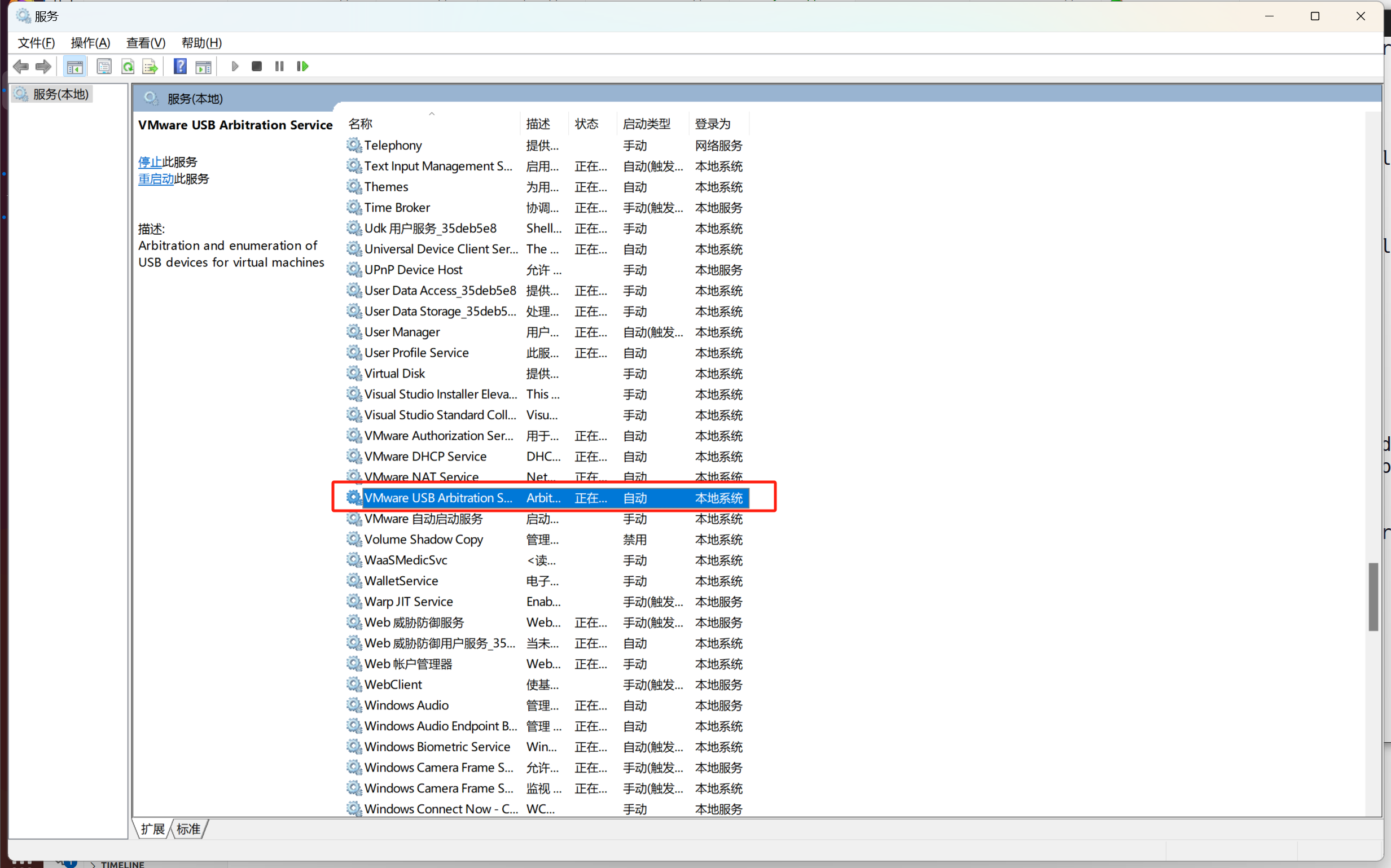Select the Windows Audio service row
This screenshot has height=868, width=1391.
tap(406, 705)
